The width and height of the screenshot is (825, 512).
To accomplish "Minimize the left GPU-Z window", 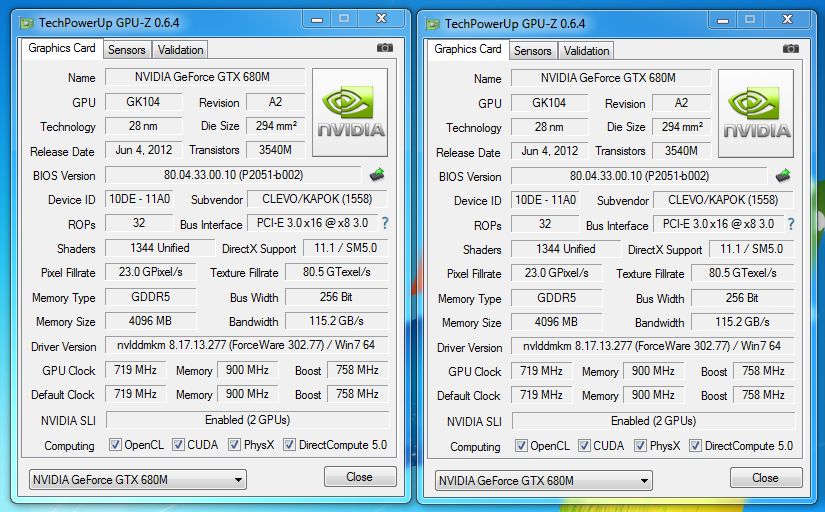I will tap(317, 19).
